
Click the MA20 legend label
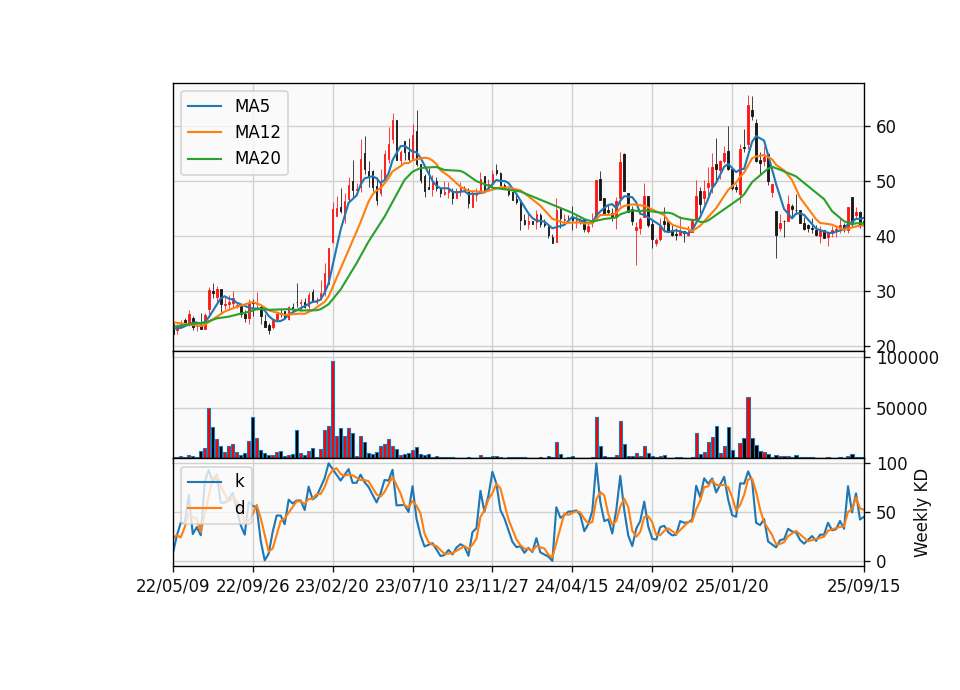click(257, 158)
